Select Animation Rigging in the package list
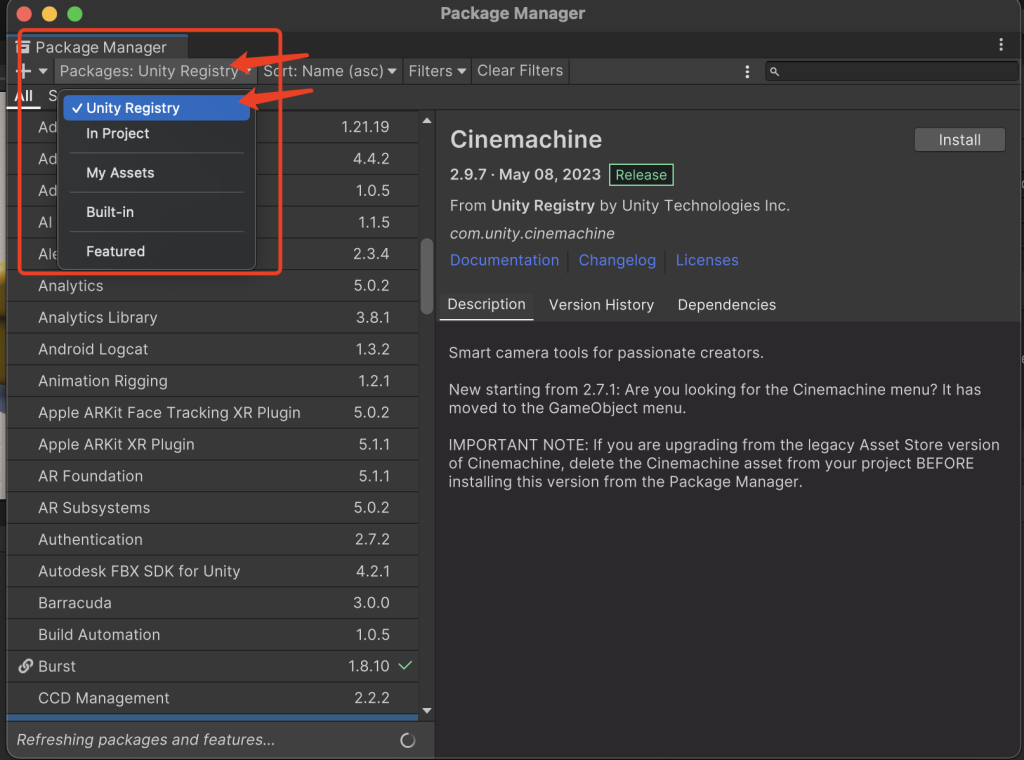This screenshot has height=760, width=1024. (x=103, y=381)
